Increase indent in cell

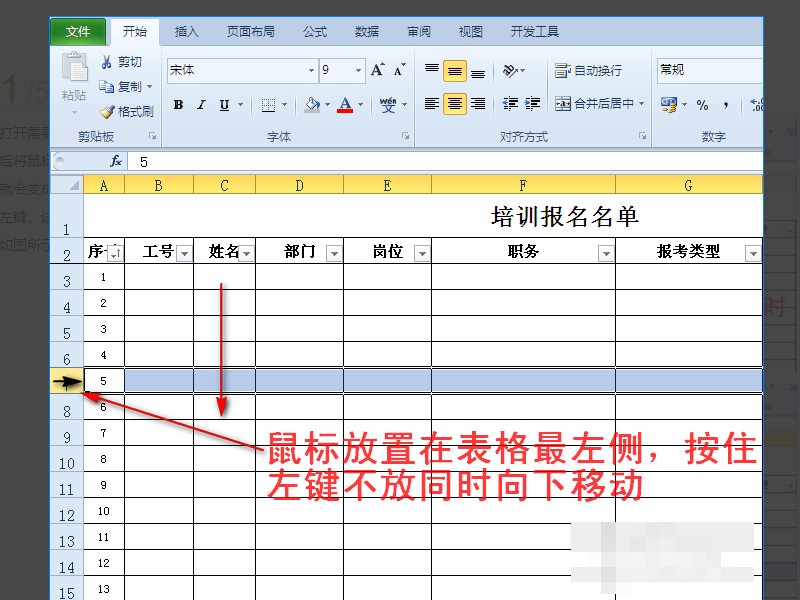click(532, 104)
